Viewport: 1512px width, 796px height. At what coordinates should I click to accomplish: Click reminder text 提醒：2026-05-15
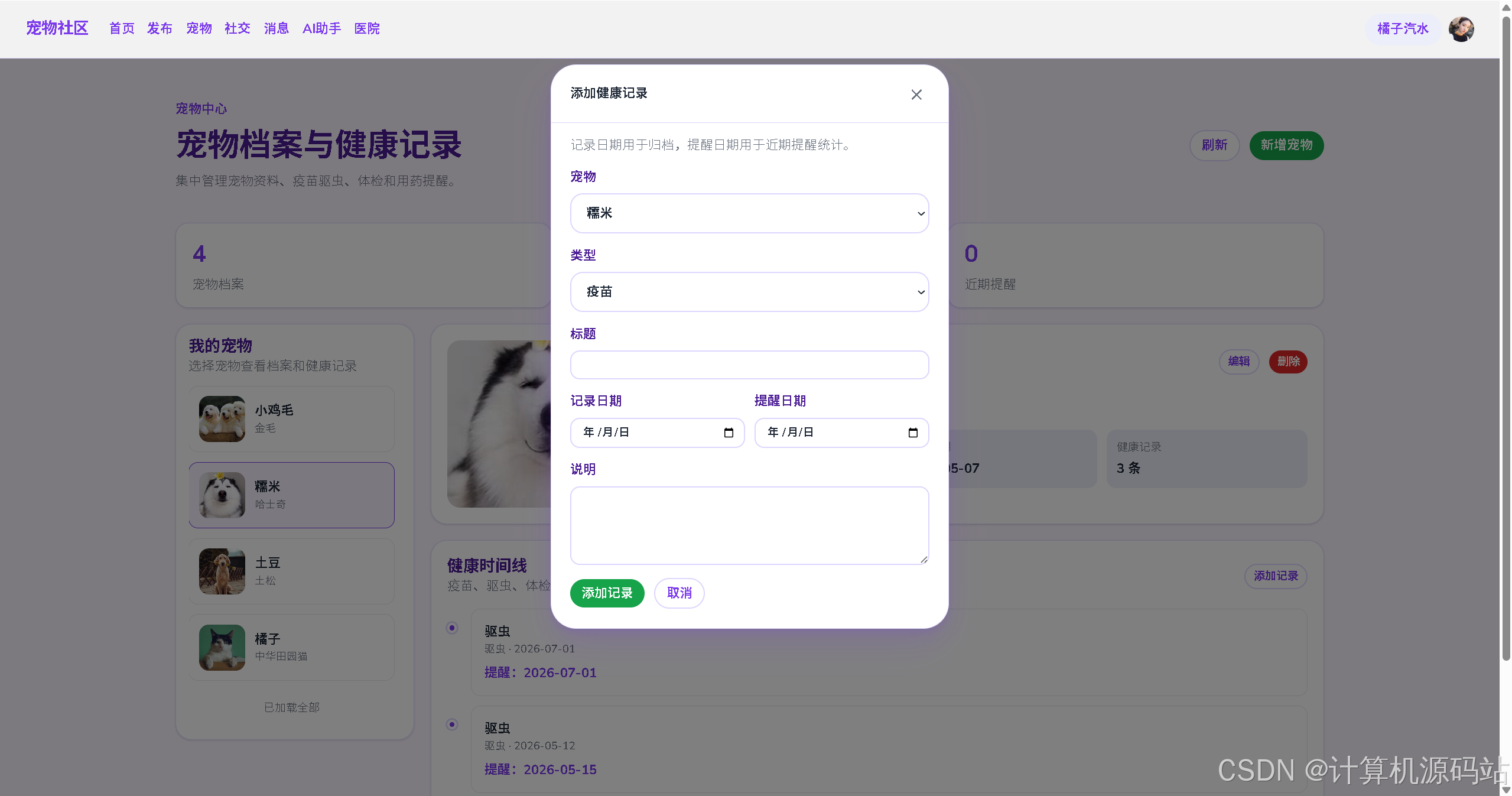click(540, 770)
